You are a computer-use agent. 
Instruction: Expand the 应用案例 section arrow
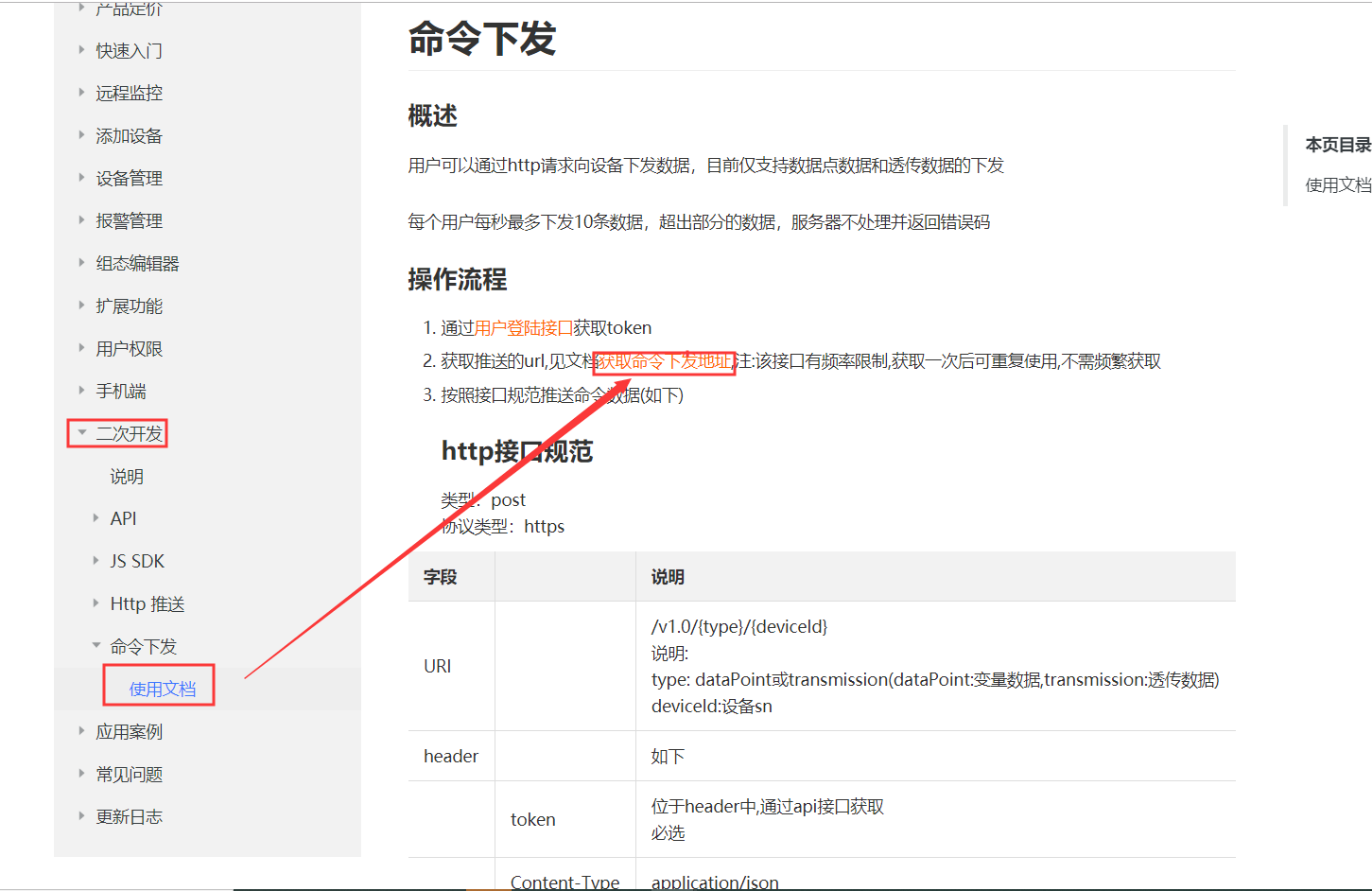pyautogui.click(x=81, y=731)
